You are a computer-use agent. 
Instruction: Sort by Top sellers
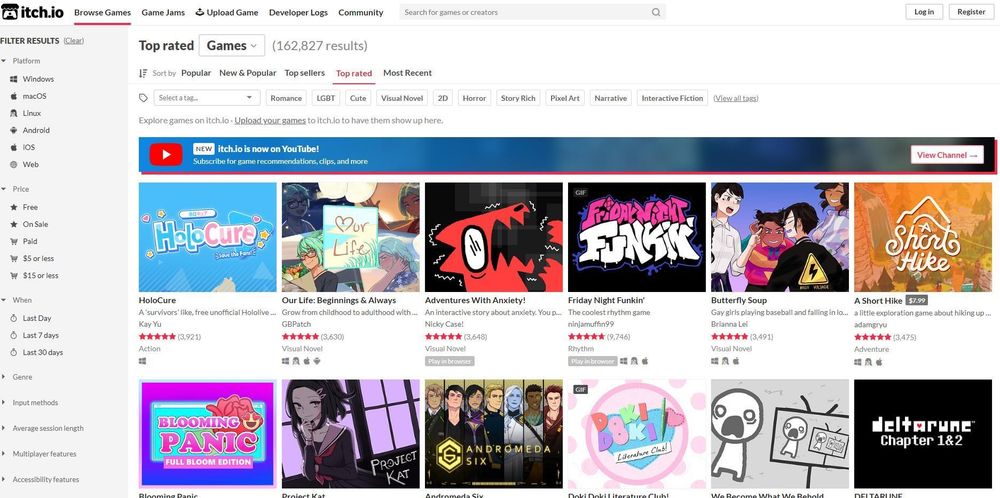pyautogui.click(x=304, y=73)
